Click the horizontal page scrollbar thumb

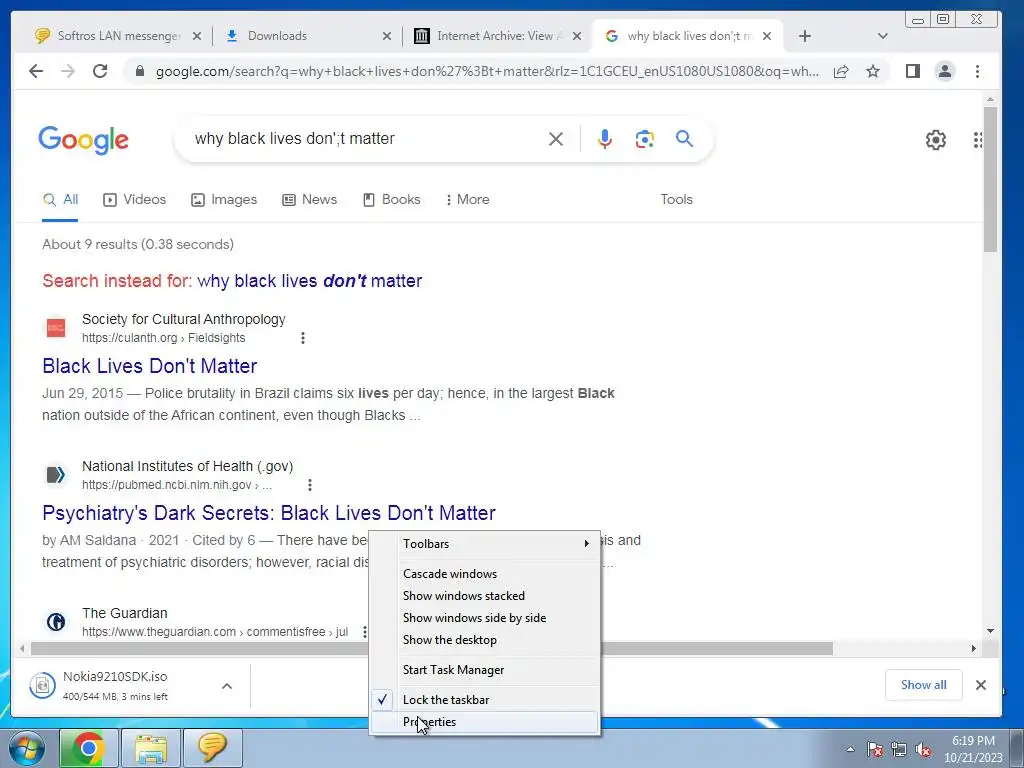click(432, 648)
